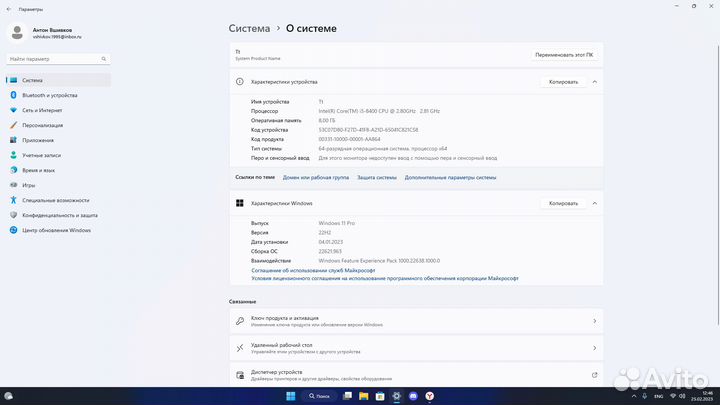The image size is (720, 405).
Task: Click the Игры gamepad icon
Action: pyautogui.click(x=13, y=185)
